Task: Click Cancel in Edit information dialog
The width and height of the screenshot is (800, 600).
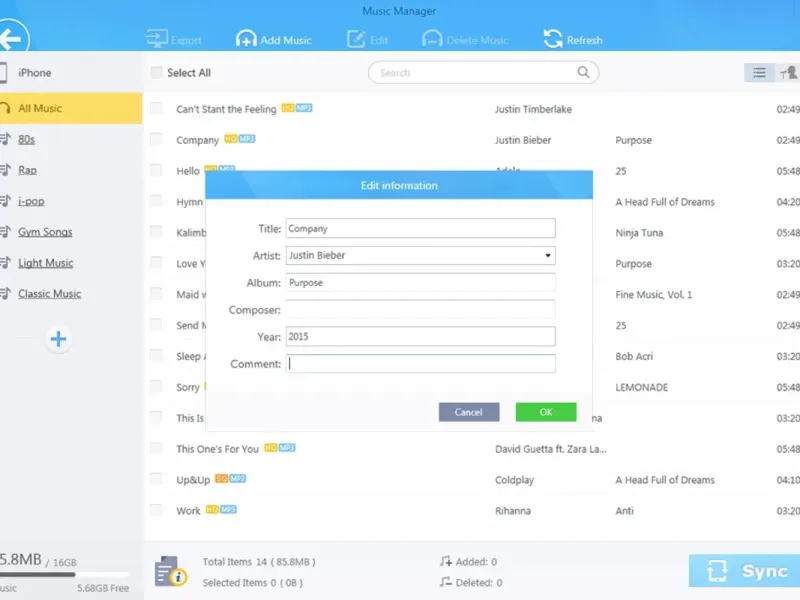Action: pyautogui.click(x=469, y=412)
